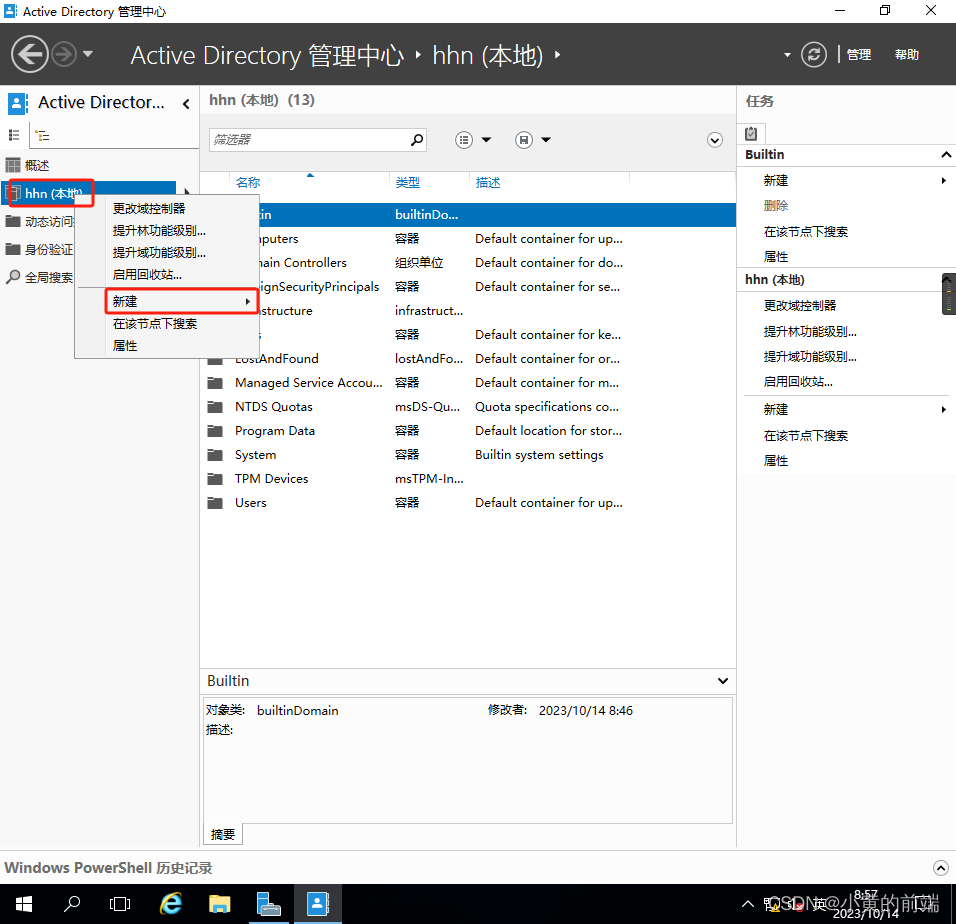The image size is (956, 924).
Task: Click 动态访问 folder icon in navigation
Action: 13,221
